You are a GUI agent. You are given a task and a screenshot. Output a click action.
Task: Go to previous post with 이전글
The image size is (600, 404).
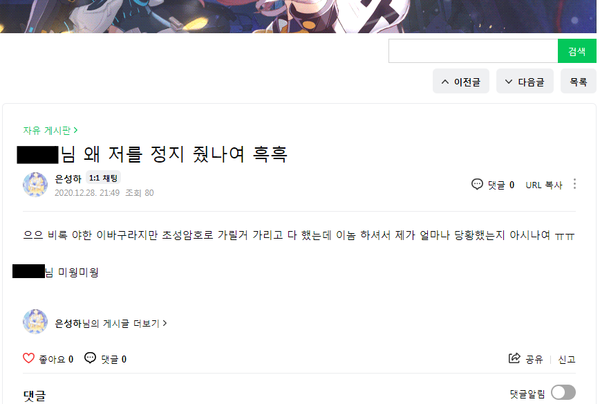pos(461,81)
